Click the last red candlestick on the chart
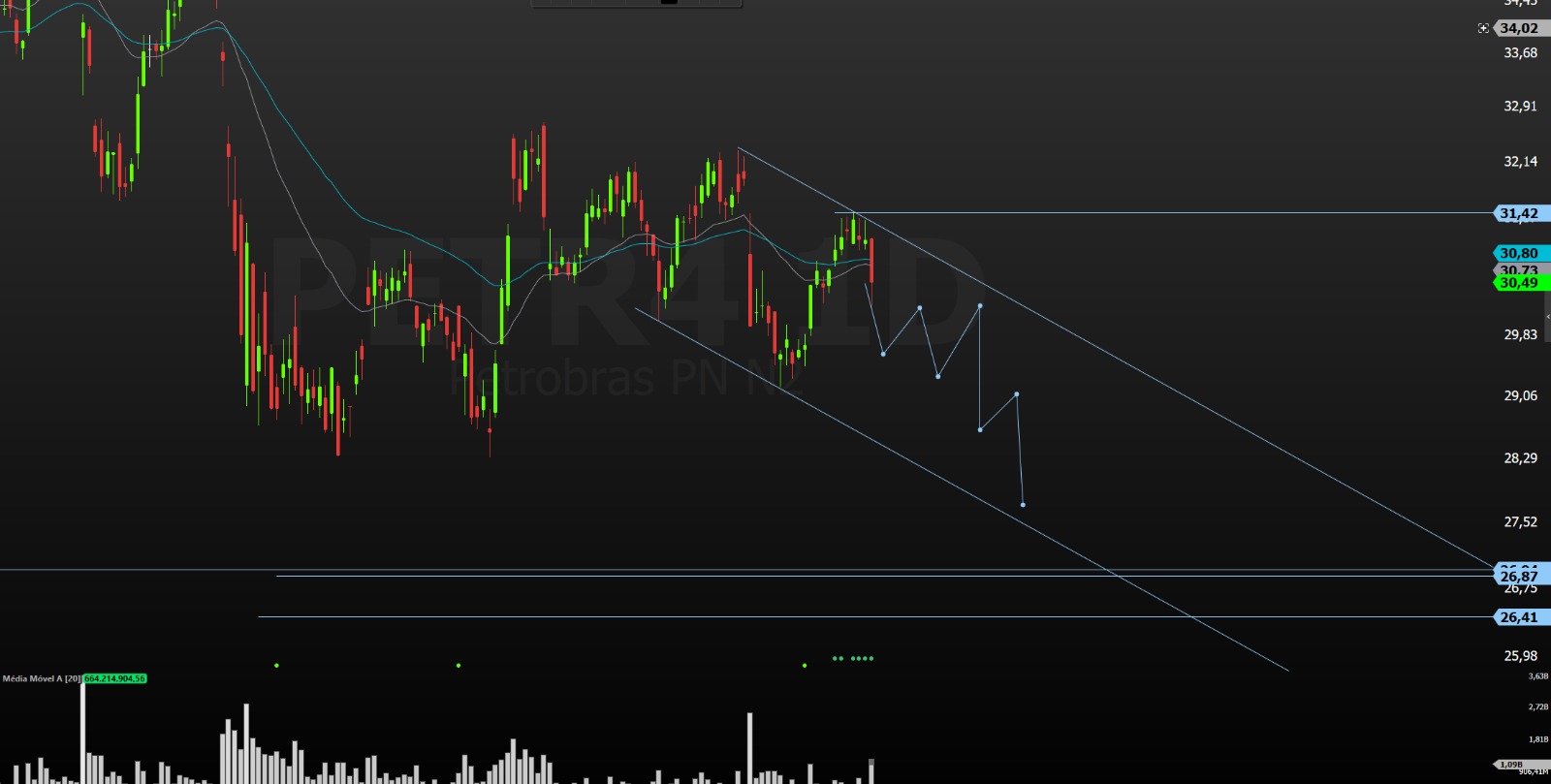 coord(872,260)
